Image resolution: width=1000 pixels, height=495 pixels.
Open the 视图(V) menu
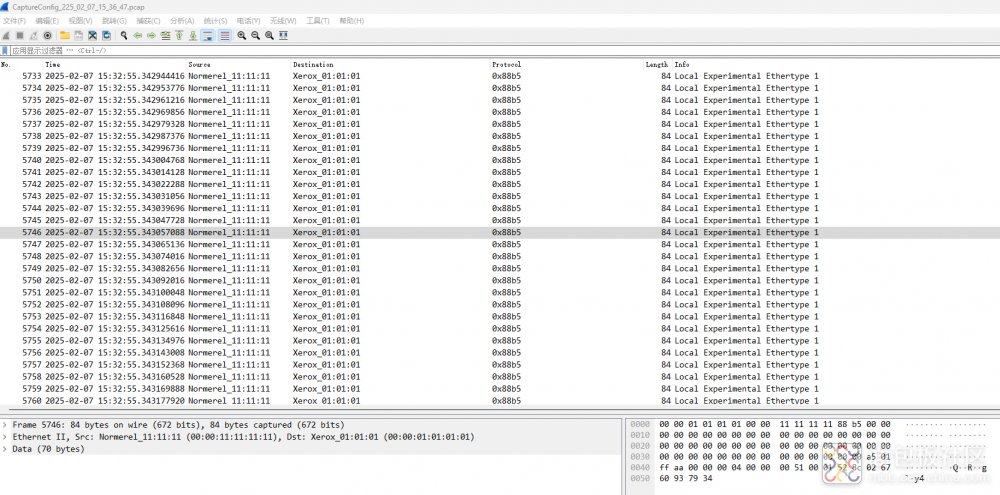pyautogui.click(x=80, y=21)
